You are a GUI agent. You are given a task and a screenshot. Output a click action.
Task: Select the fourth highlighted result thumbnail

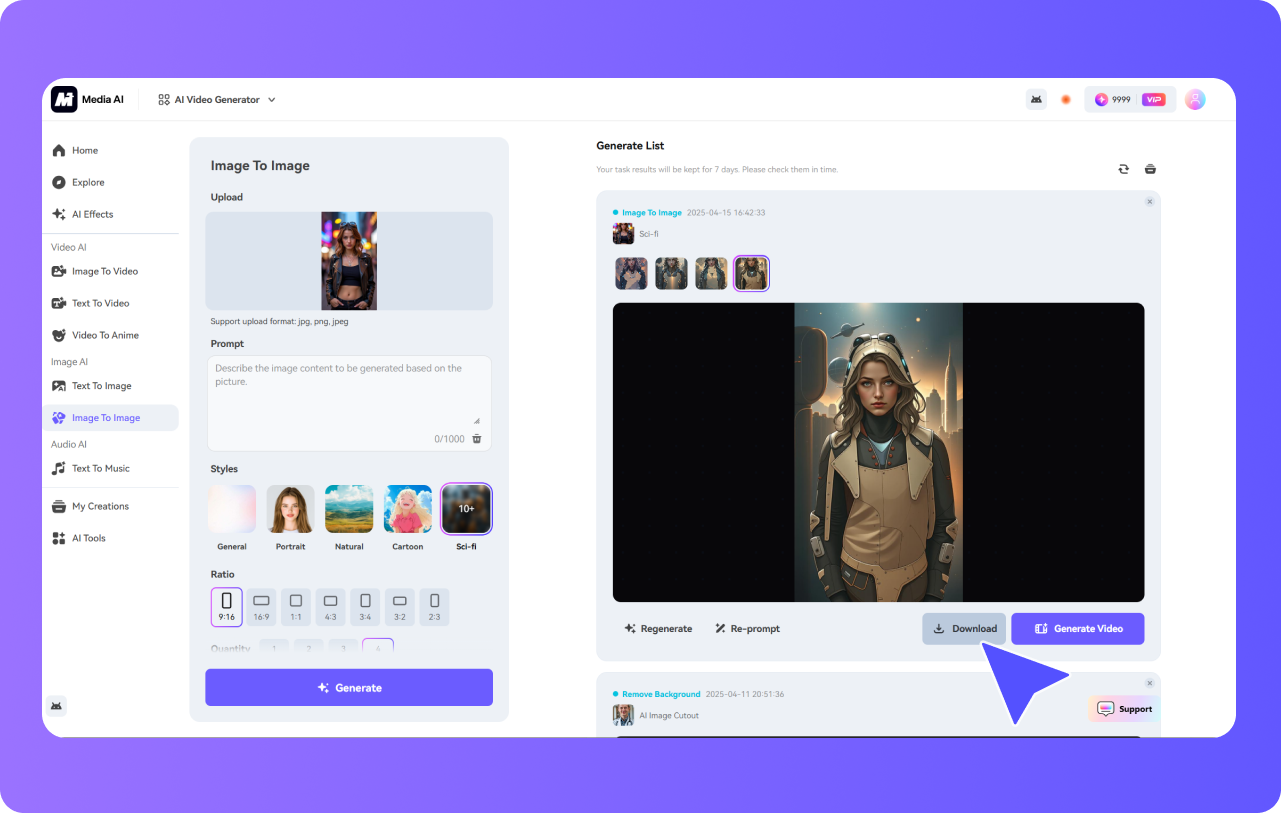tap(751, 274)
